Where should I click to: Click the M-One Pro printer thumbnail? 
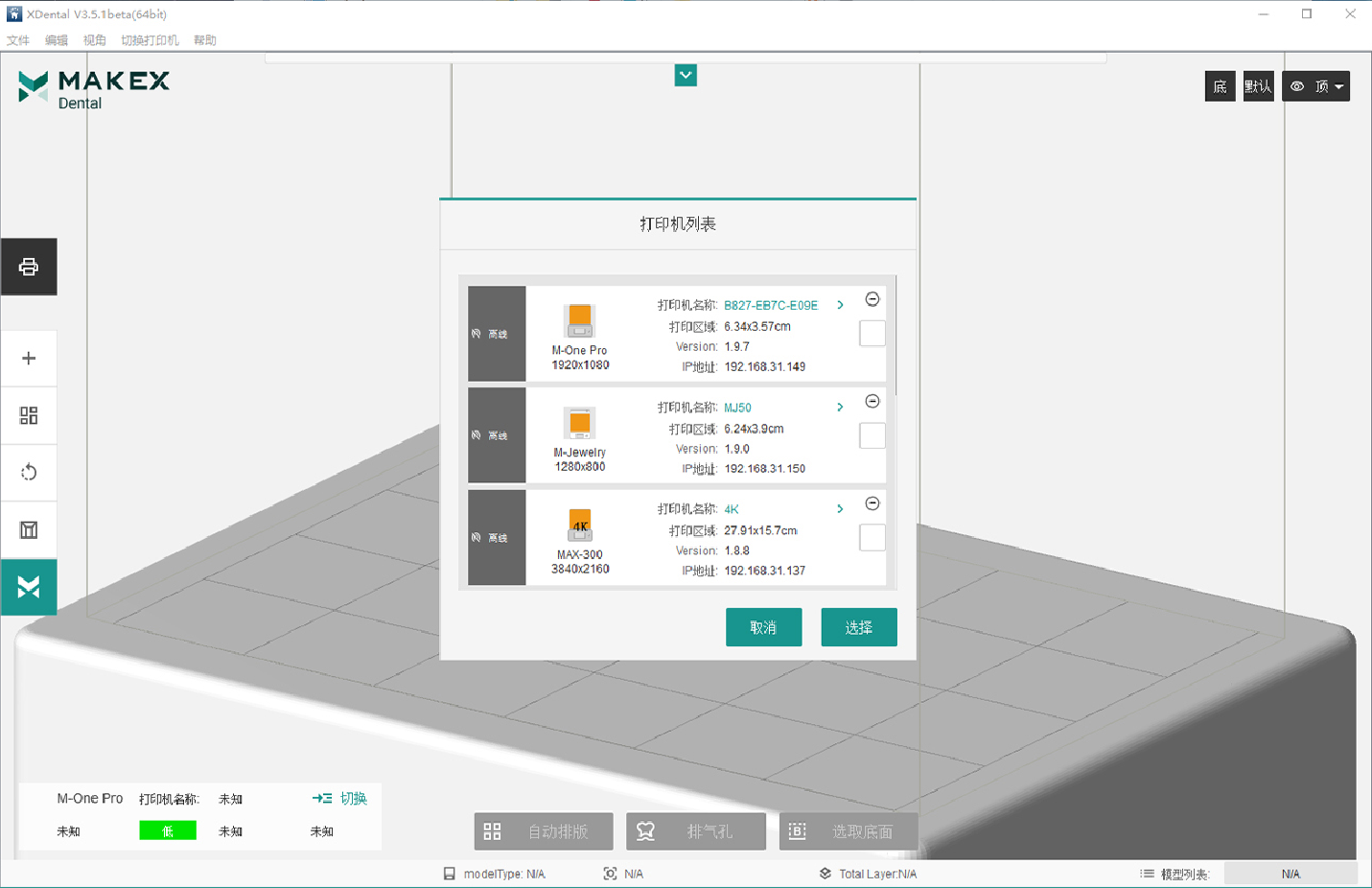pos(580,320)
